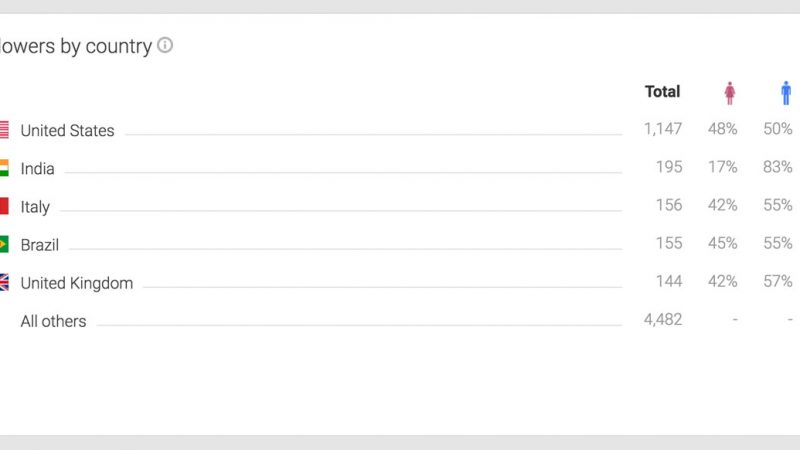Select the Brazil country label
The image size is (800, 450).
coord(39,245)
